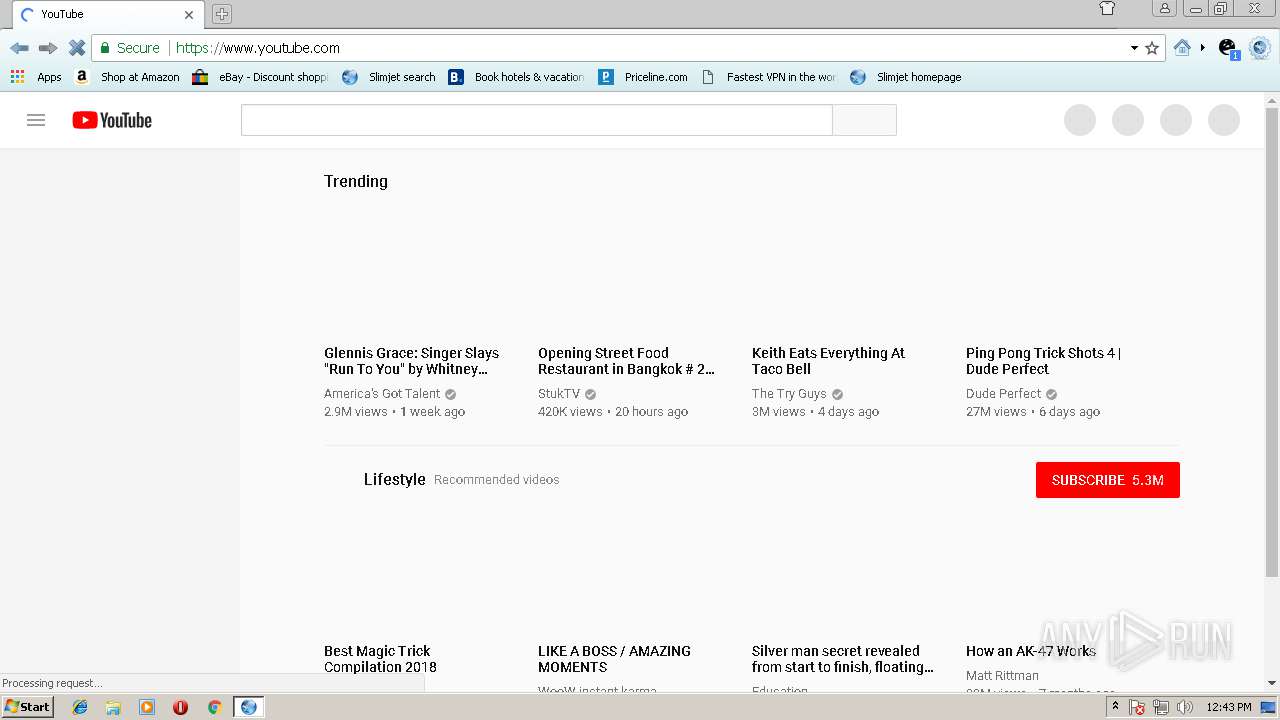1280x720 pixels.
Task: Open StukTV channel link
Action: pyautogui.click(x=559, y=394)
